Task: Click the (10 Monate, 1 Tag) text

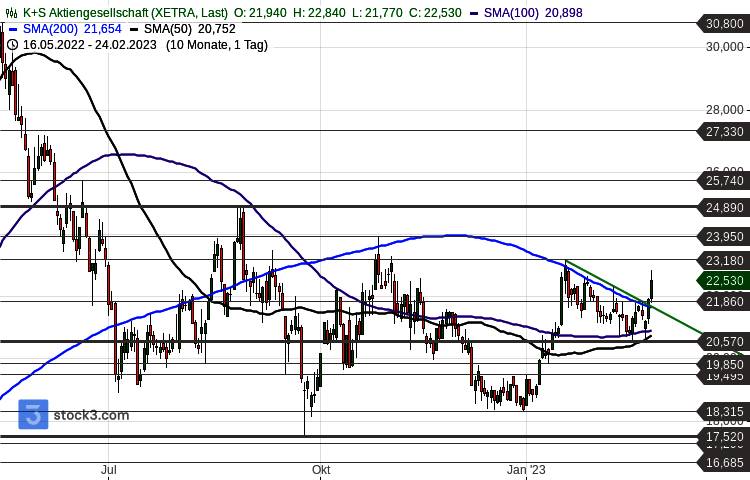Action: (x=217, y=45)
